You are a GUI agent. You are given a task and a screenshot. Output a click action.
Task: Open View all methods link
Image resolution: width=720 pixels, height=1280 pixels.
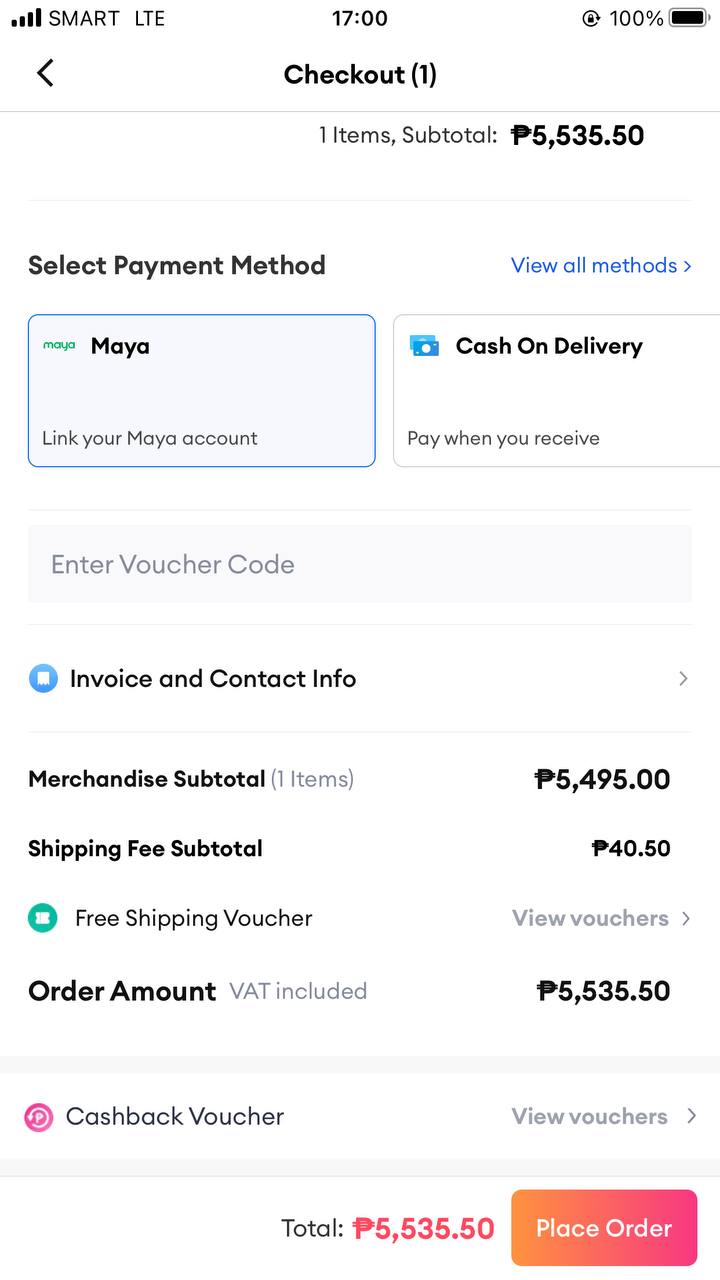pyautogui.click(x=601, y=265)
